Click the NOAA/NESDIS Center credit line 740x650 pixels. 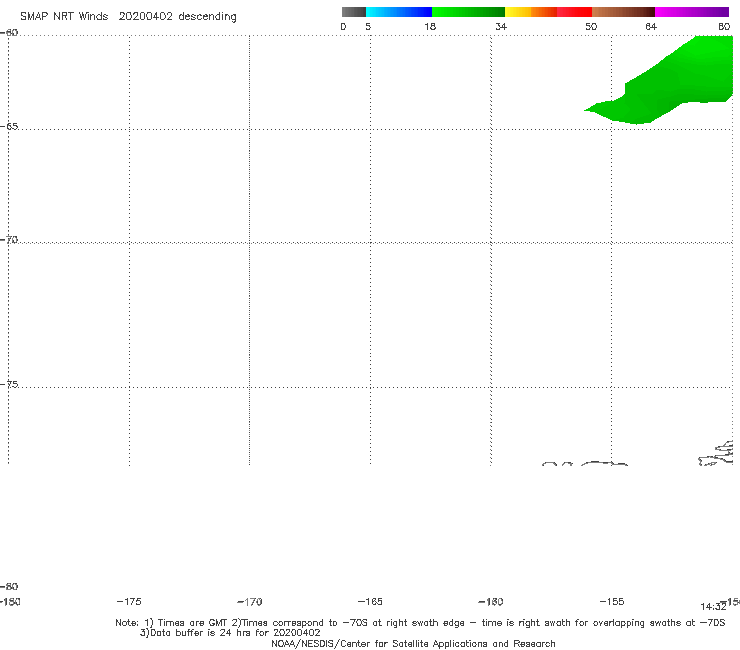(x=413, y=643)
